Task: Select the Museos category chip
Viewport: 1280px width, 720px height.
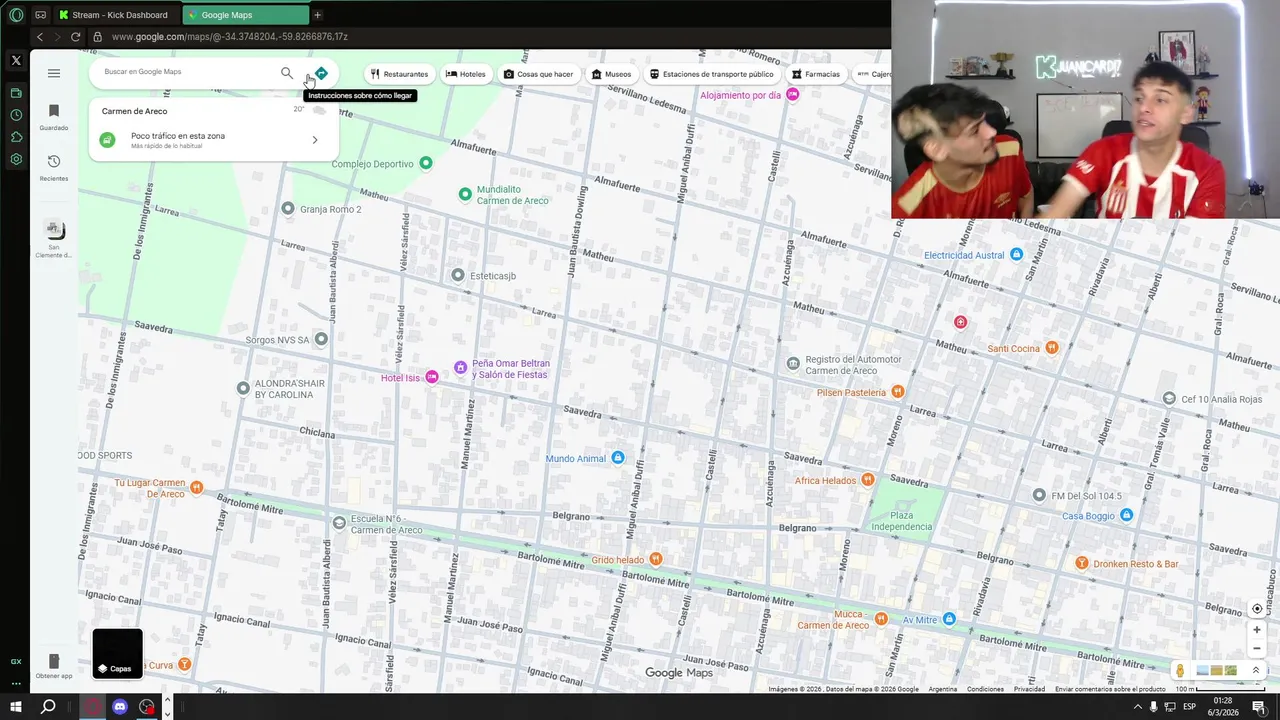Action: [x=611, y=74]
